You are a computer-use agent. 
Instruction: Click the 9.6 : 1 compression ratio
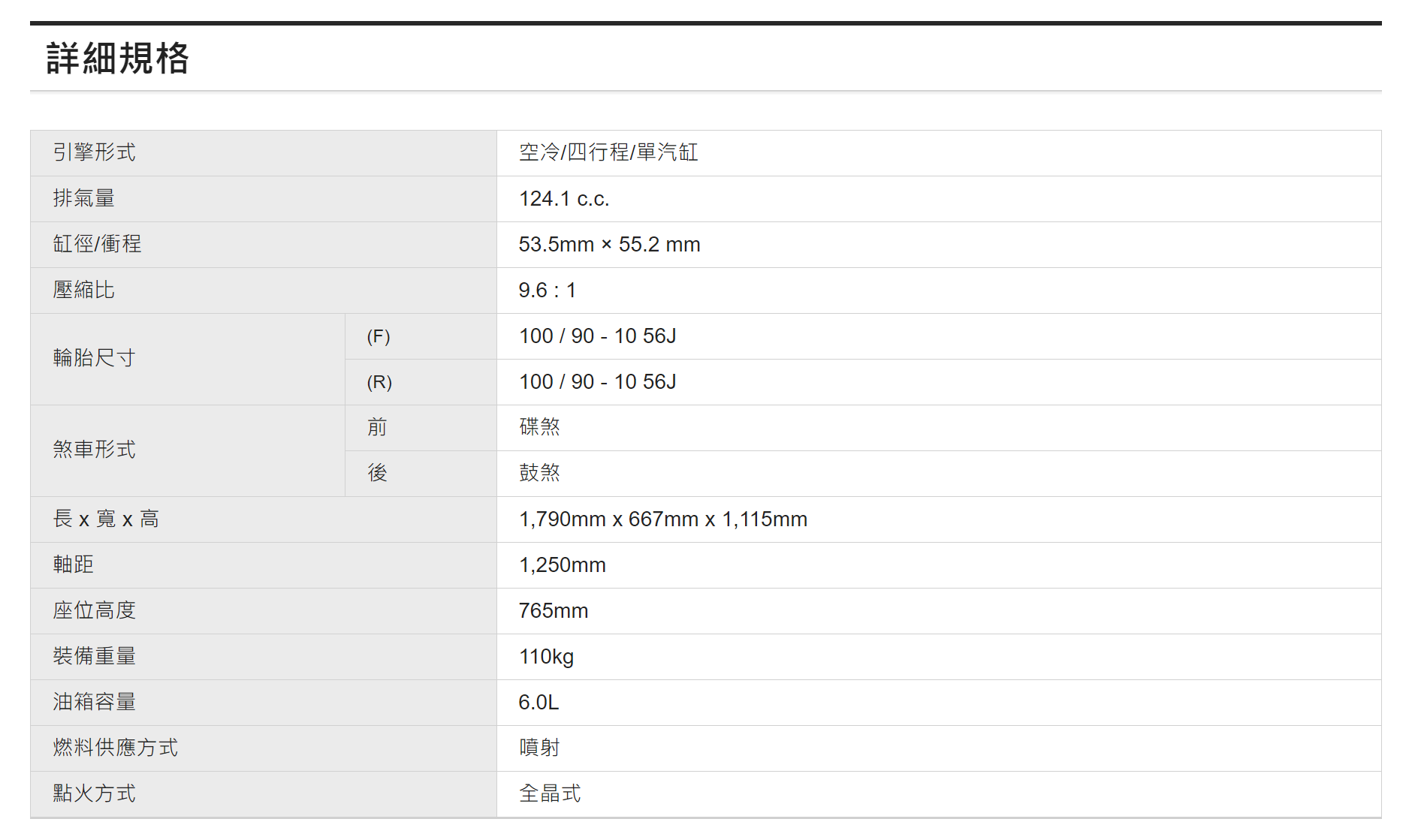pyautogui.click(x=547, y=291)
